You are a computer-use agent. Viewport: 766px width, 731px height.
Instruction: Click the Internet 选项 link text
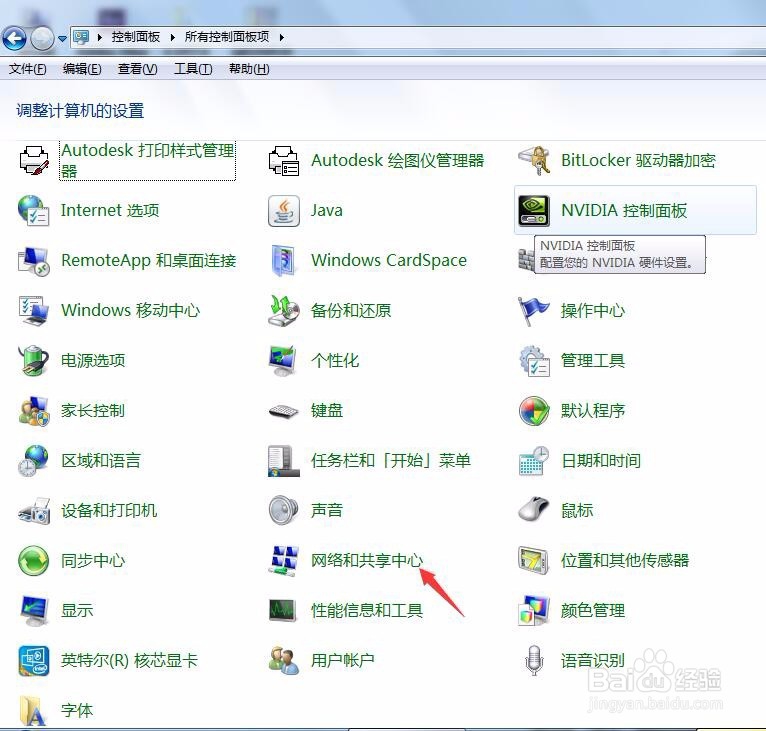[x=110, y=210]
